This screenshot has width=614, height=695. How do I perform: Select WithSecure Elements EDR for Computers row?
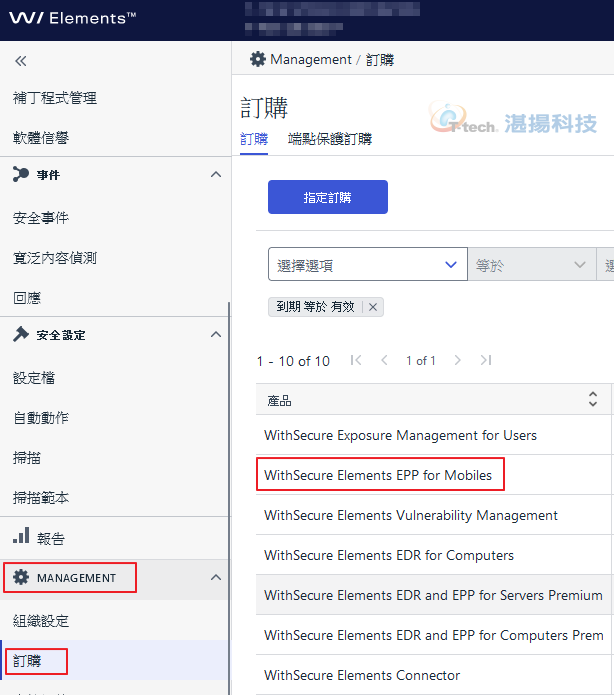point(433,554)
